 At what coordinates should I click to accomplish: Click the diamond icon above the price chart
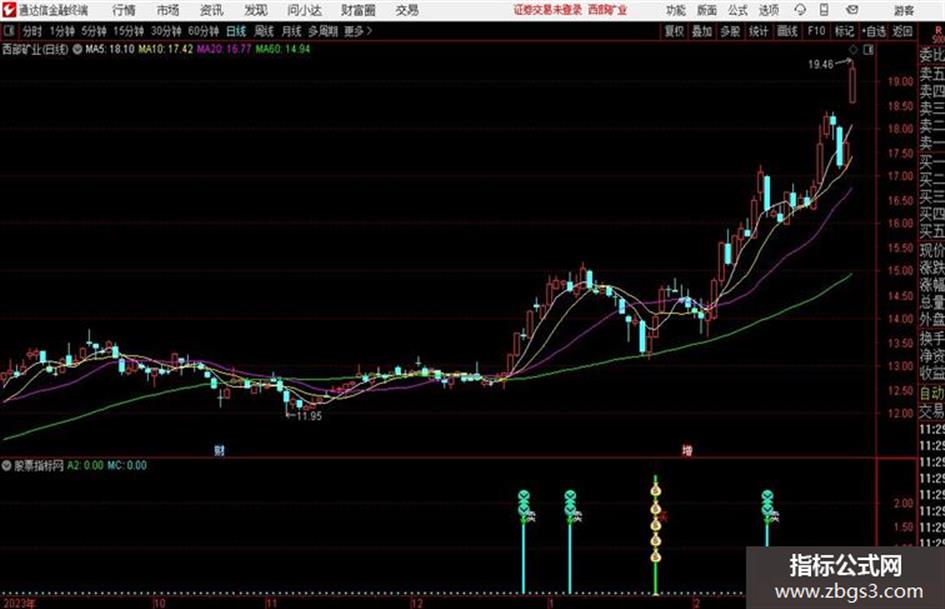click(853, 50)
